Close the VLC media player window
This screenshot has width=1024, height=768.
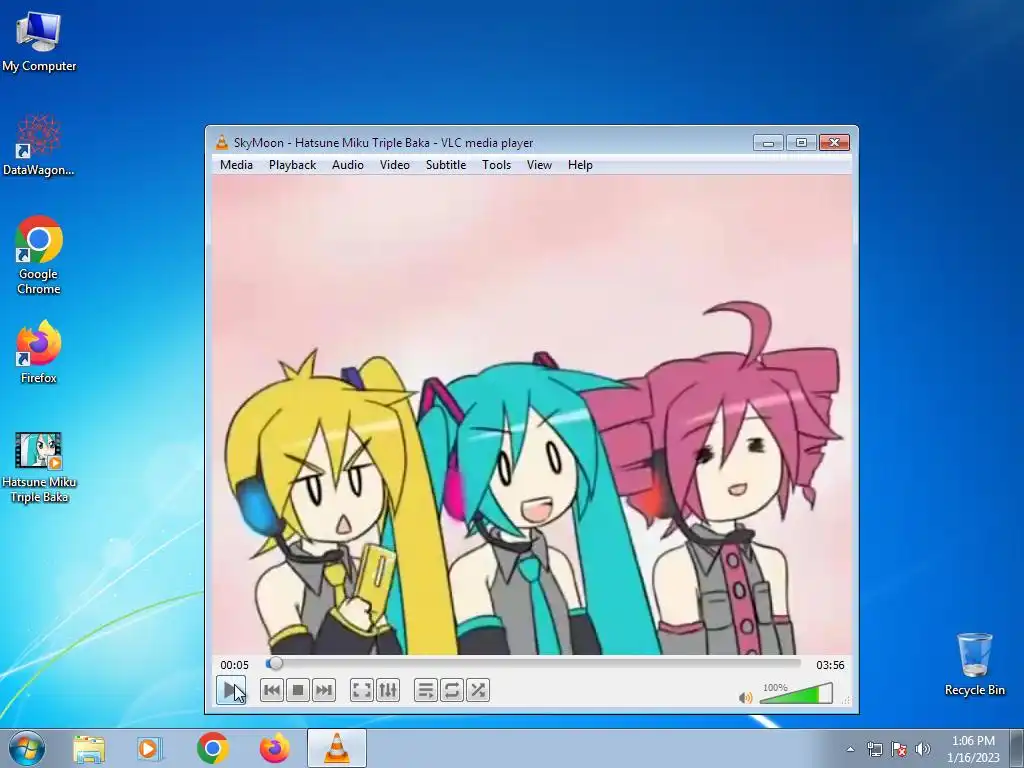[834, 142]
